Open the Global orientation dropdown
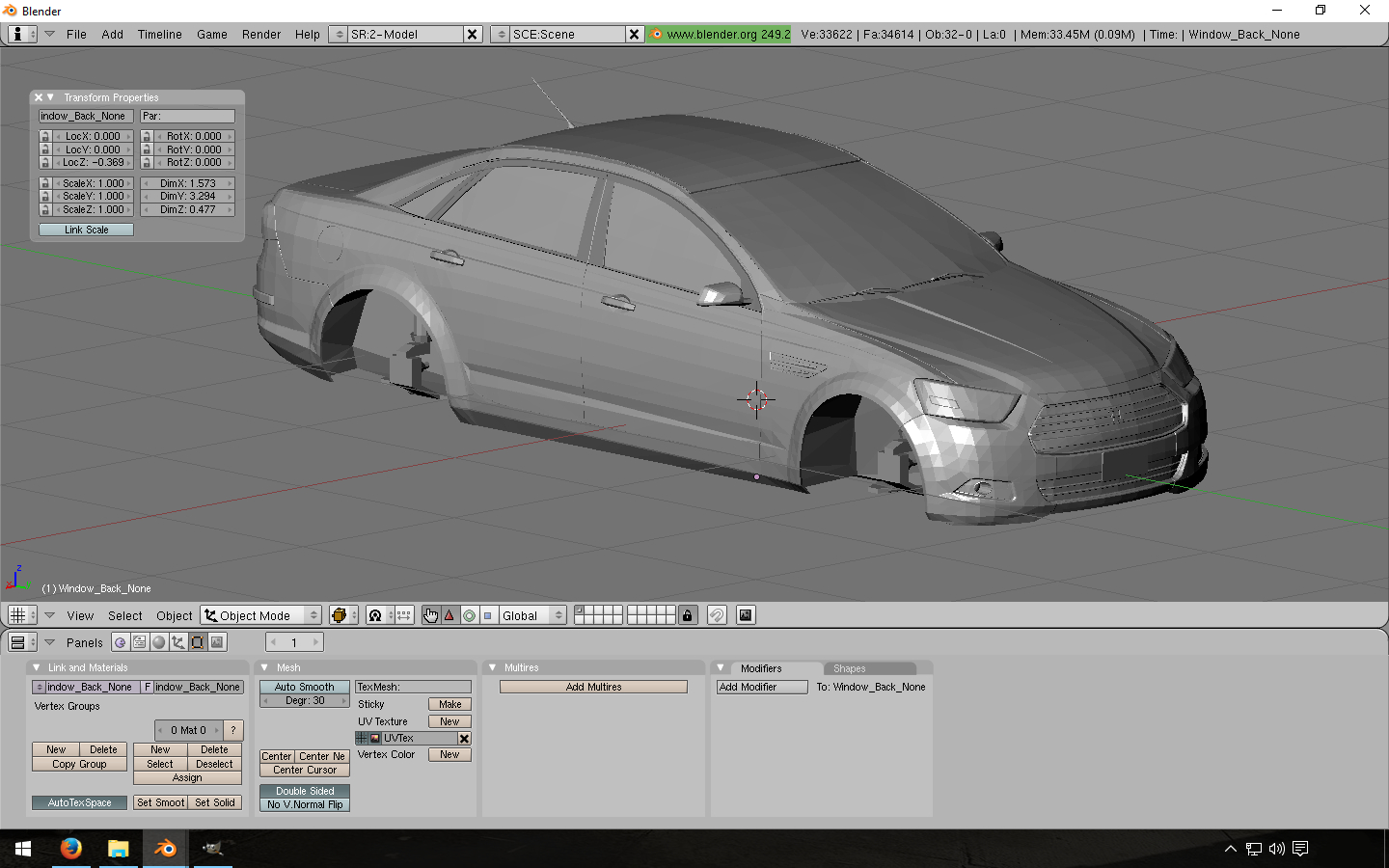Viewport: 1389px width, 868px height. click(531, 615)
